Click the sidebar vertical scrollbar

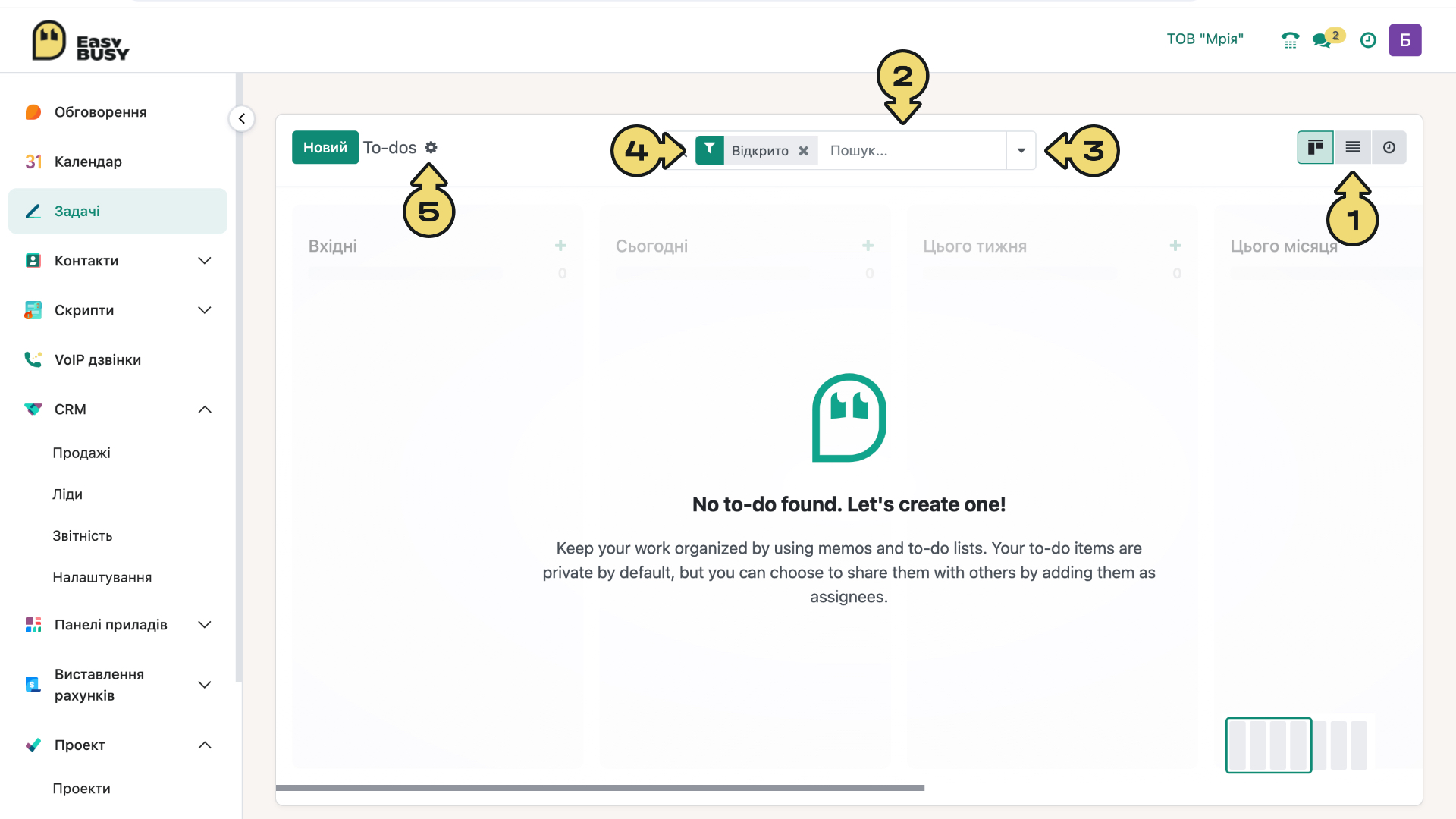click(x=239, y=378)
